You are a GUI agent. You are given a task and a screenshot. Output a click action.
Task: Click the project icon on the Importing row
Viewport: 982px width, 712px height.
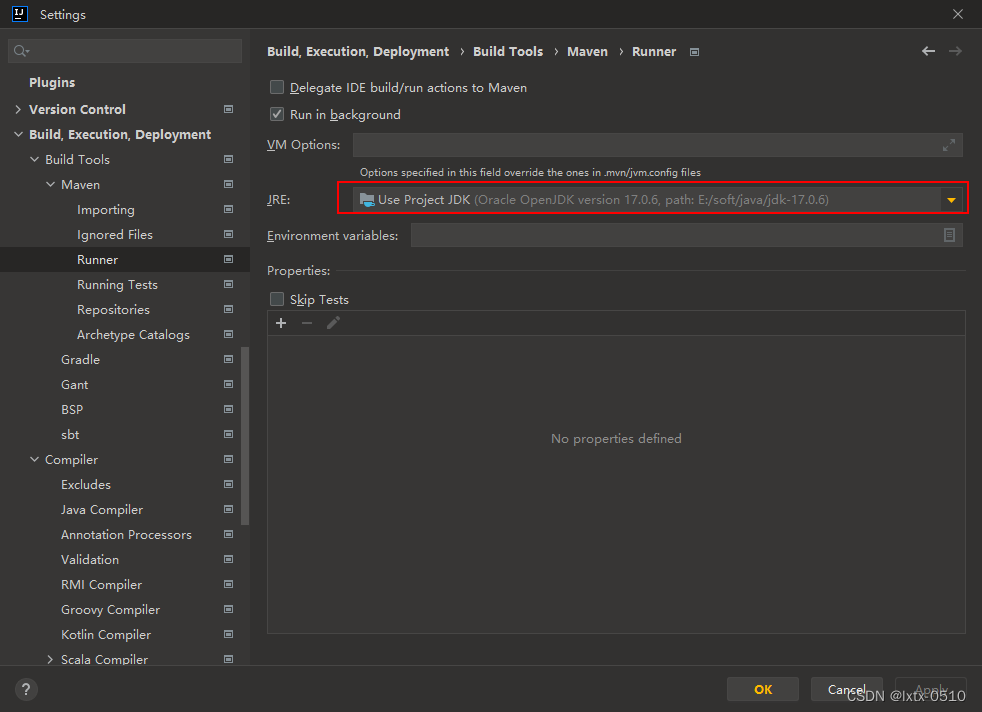point(229,209)
